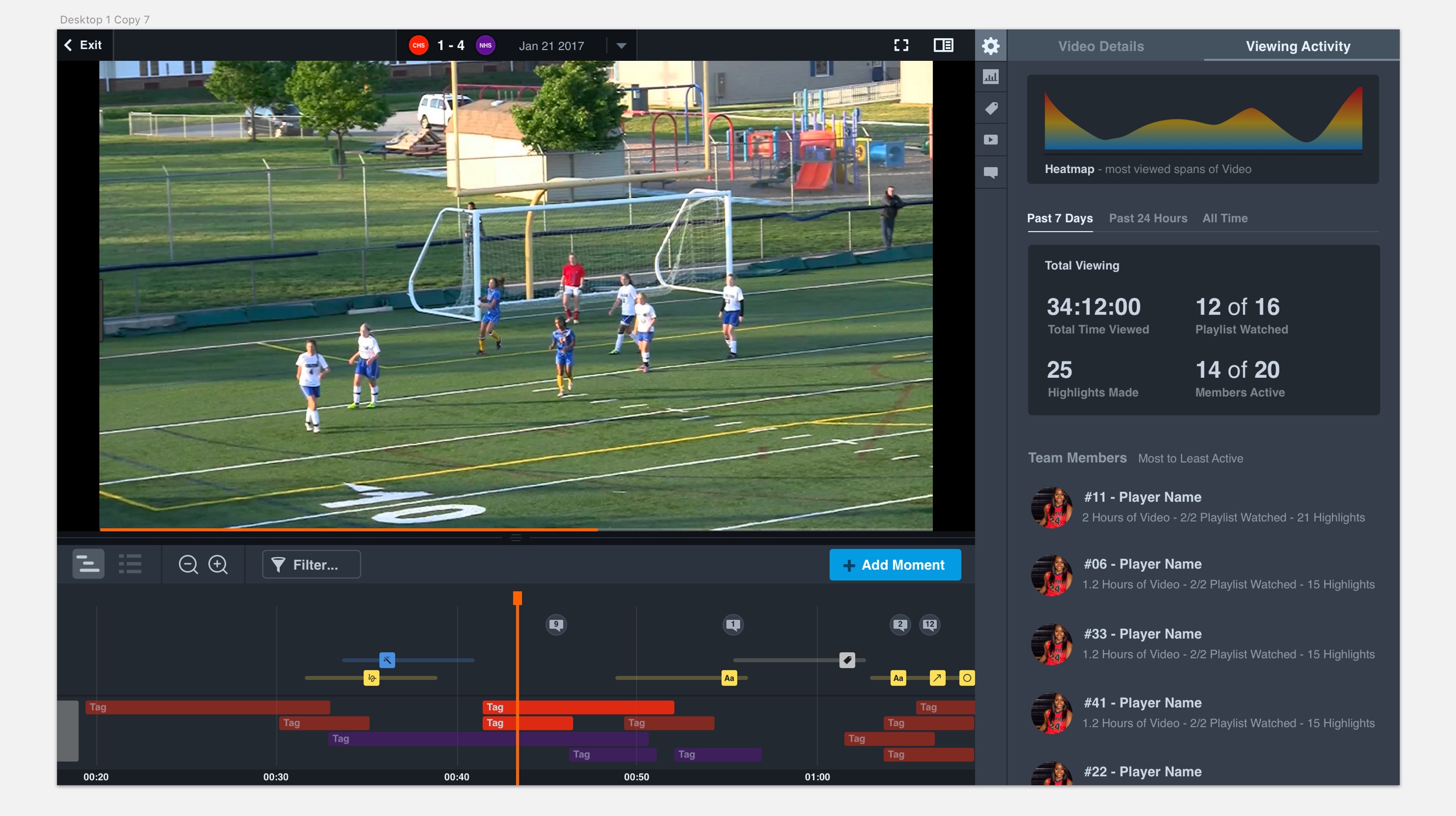1456x816 pixels.
Task: Click the orange playhead handle
Action: [x=517, y=597]
